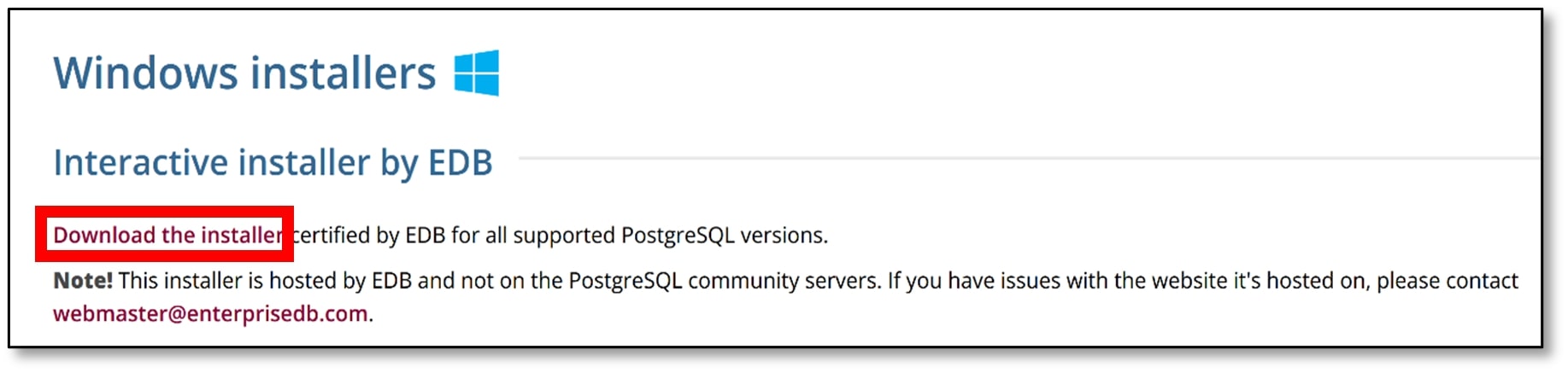Click "PostgreSQL versions" ending the first sentence
The width and height of the screenshot is (1568, 373).
[723, 235]
